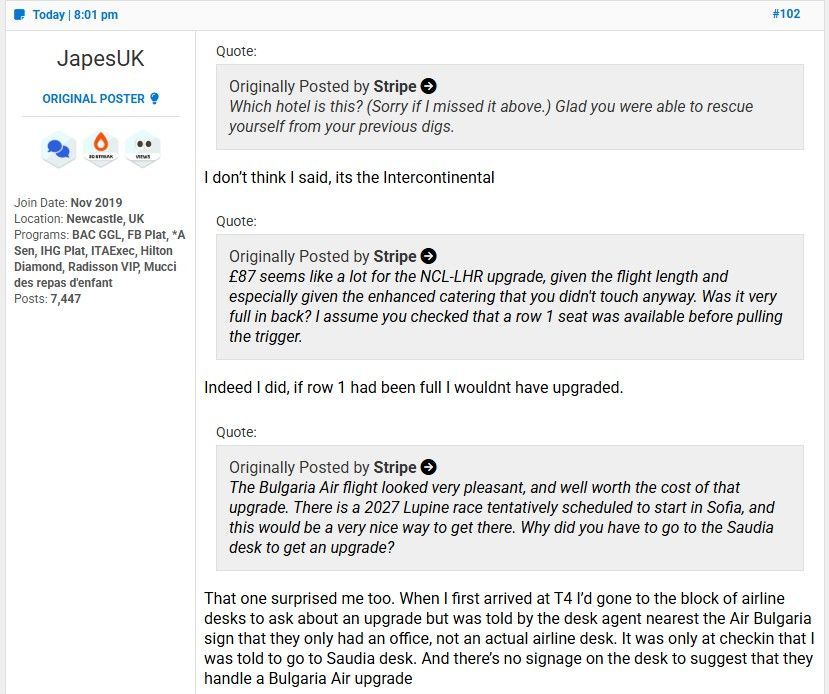Click the views badge with two dots
This screenshot has width=829, height=694.
coord(143,149)
